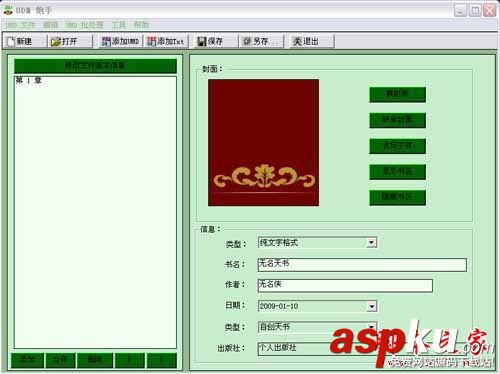Screen dimensions: 500x374
Task: Click the 新建 (New) toolbar button
Action: (24, 41)
